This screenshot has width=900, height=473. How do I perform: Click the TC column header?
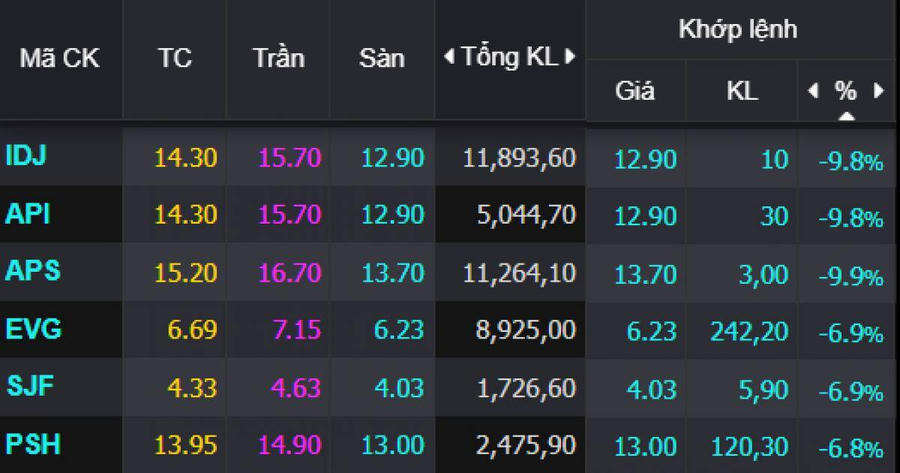pyautogui.click(x=174, y=58)
